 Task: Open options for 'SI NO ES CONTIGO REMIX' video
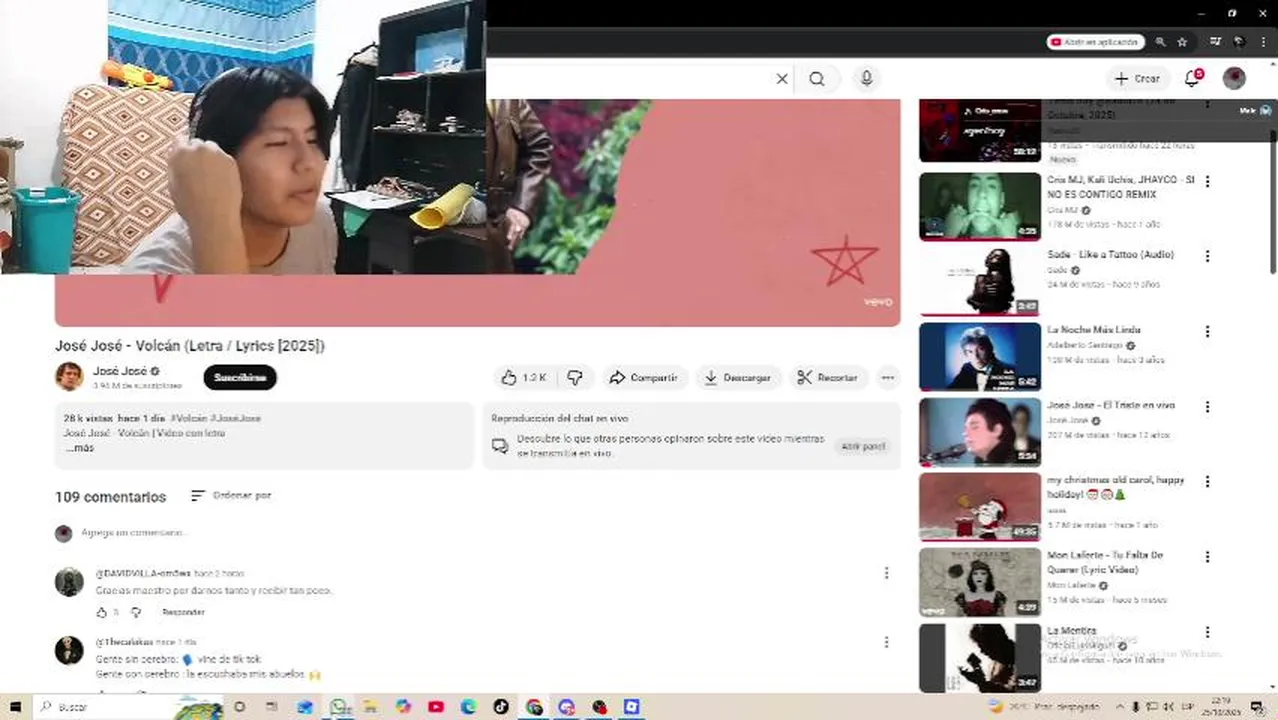tap(1207, 182)
